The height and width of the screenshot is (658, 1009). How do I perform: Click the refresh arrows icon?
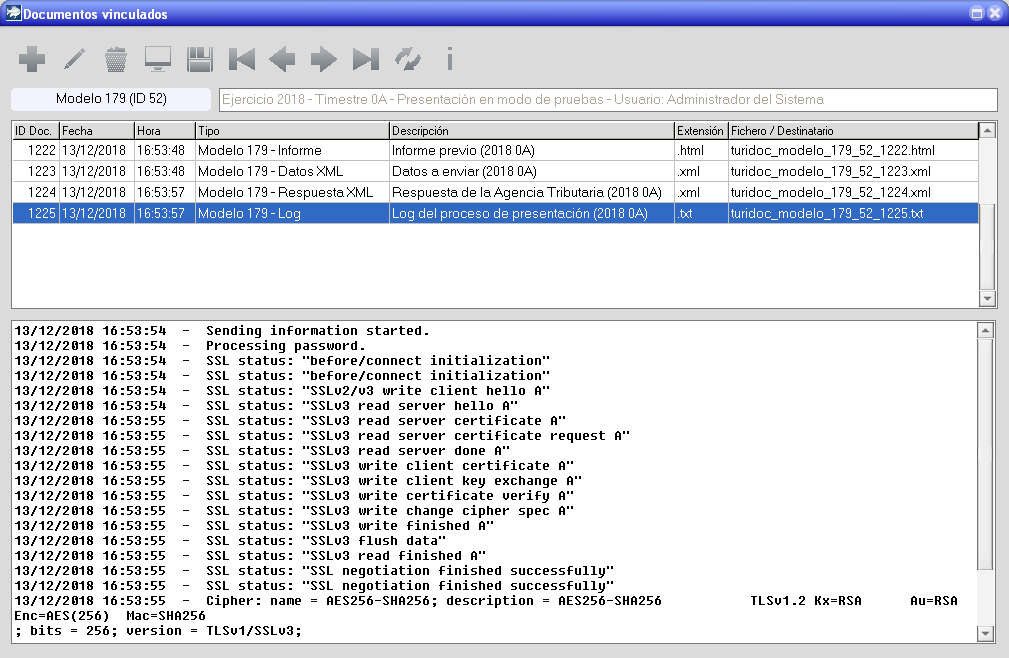pyautogui.click(x=408, y=60)
